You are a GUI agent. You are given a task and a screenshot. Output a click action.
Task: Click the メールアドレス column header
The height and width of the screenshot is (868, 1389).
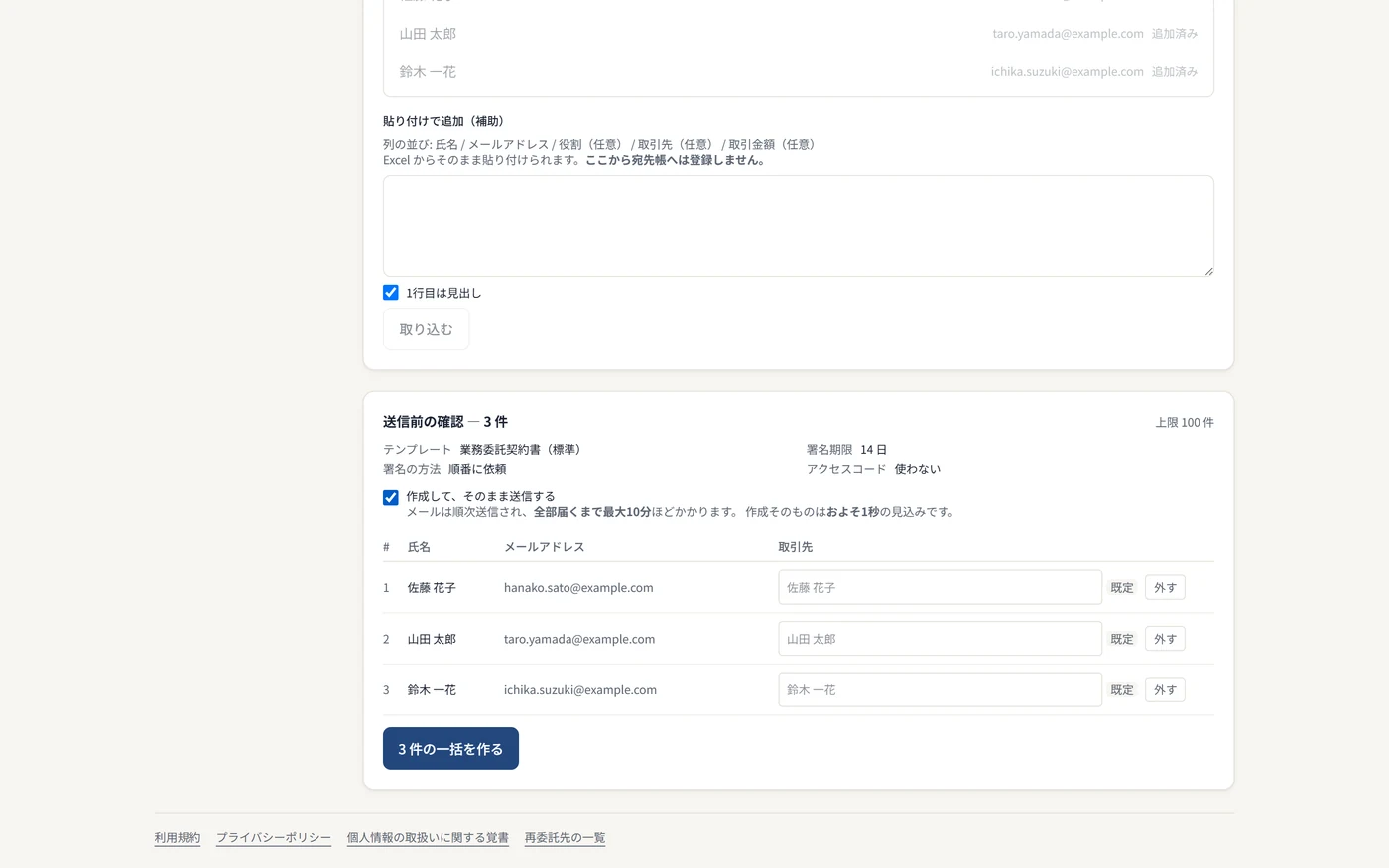[x=544, y=547]
